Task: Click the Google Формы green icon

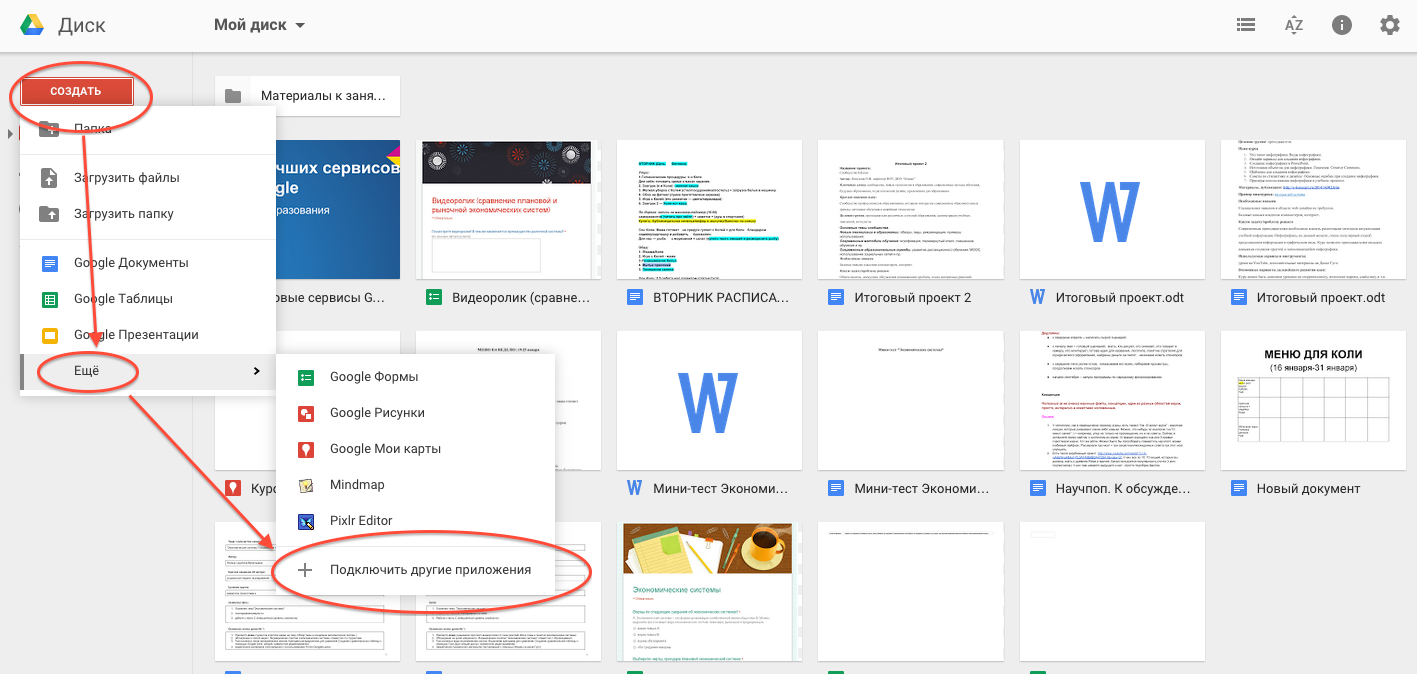Action: (x=306, y=377)
